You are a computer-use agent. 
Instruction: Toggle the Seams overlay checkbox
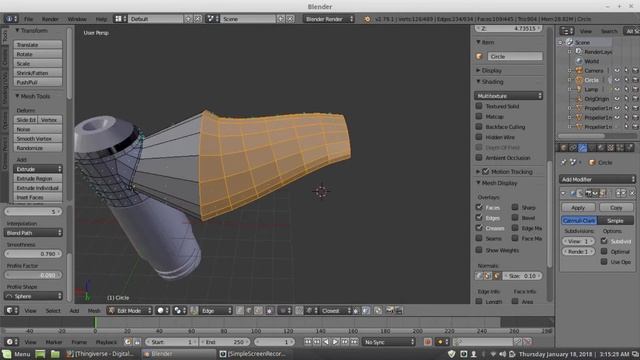479,238
